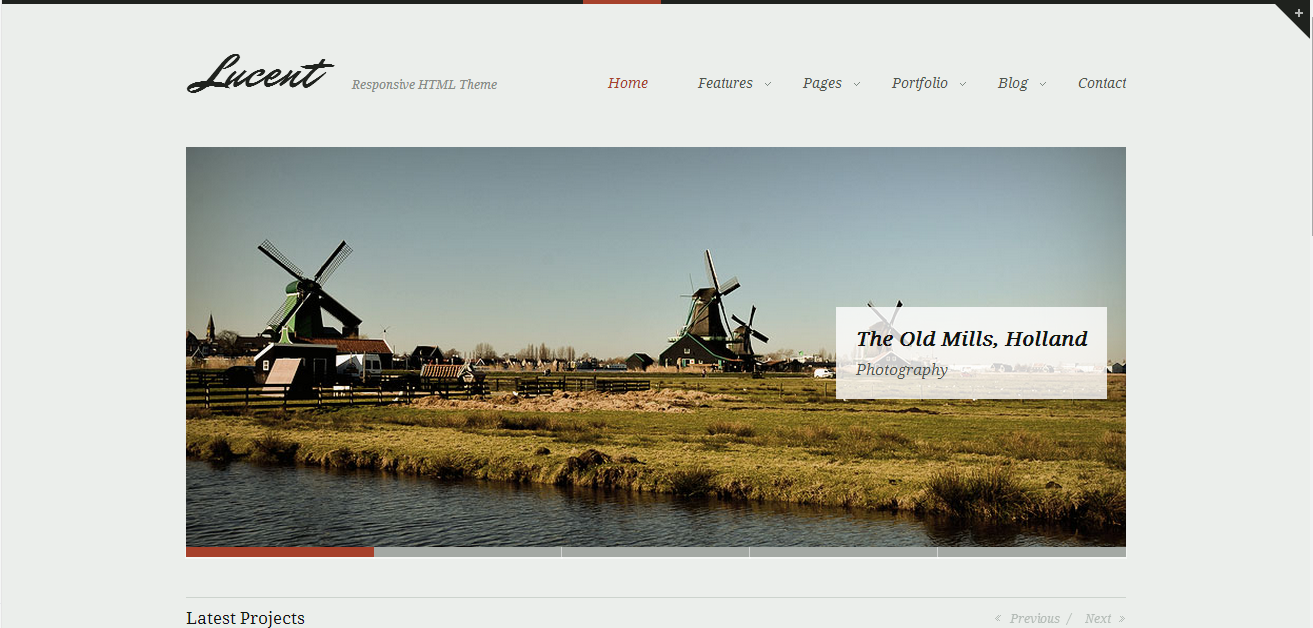Select the first red slider segment
Viewport: 1313px width, 628px height.
[x=280, y=552]
